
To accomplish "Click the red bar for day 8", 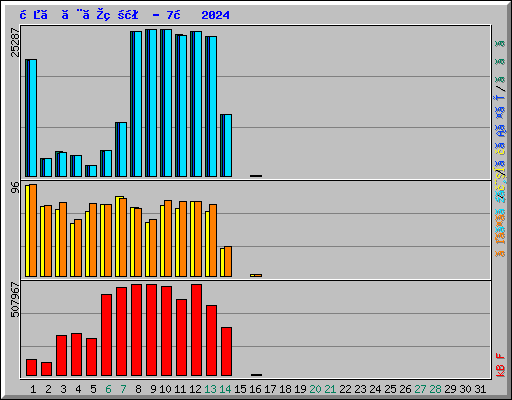I will coord(136,330).
